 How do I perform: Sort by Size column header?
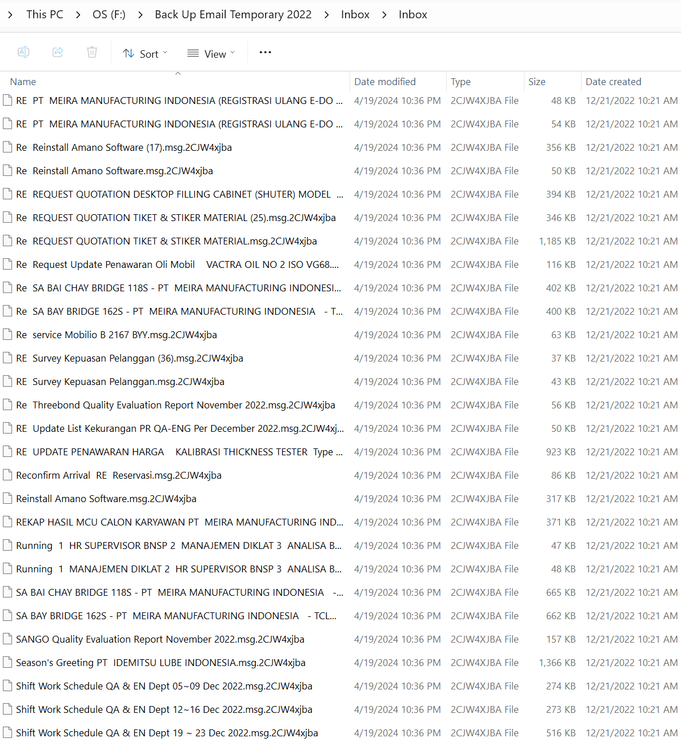pos(537,82)
